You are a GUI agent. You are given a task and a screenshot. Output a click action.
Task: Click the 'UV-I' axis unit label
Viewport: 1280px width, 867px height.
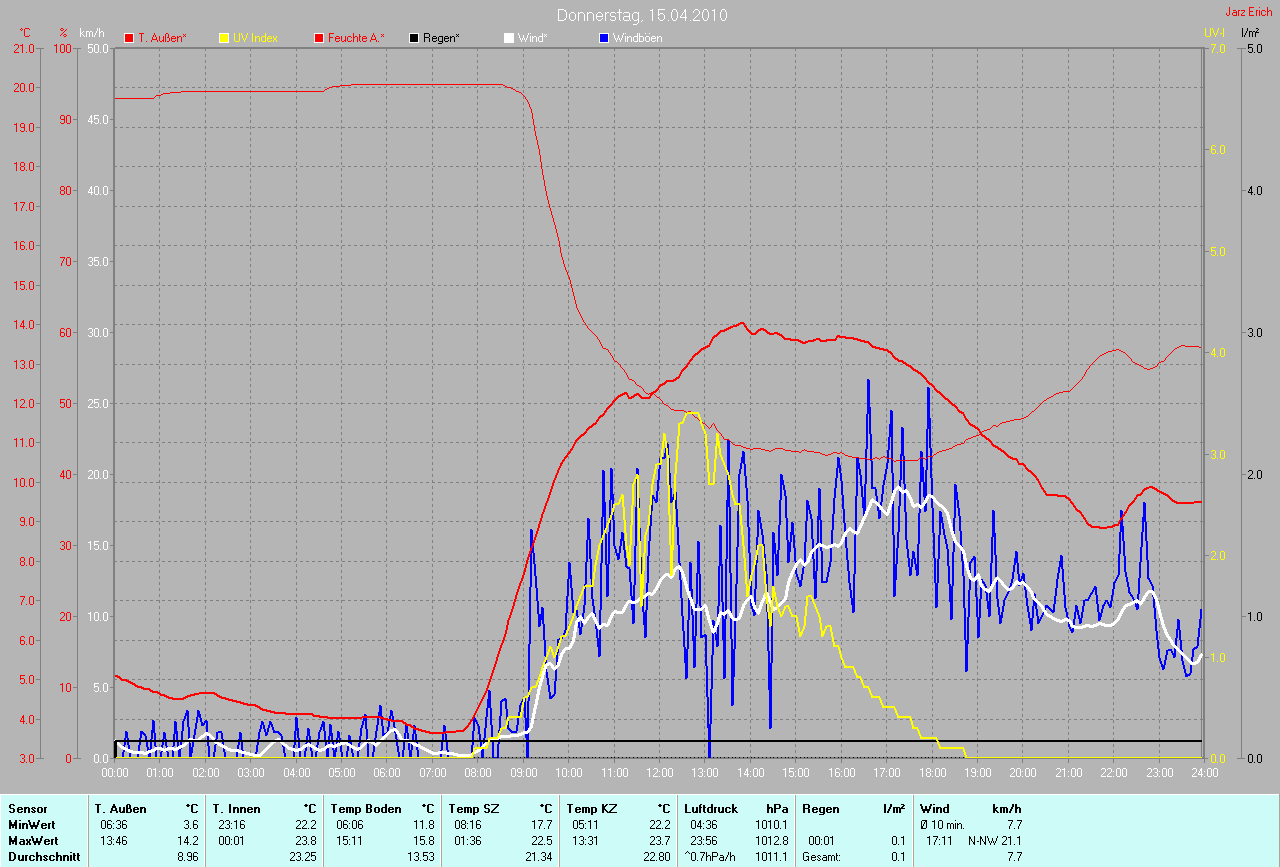(1215, 33)
